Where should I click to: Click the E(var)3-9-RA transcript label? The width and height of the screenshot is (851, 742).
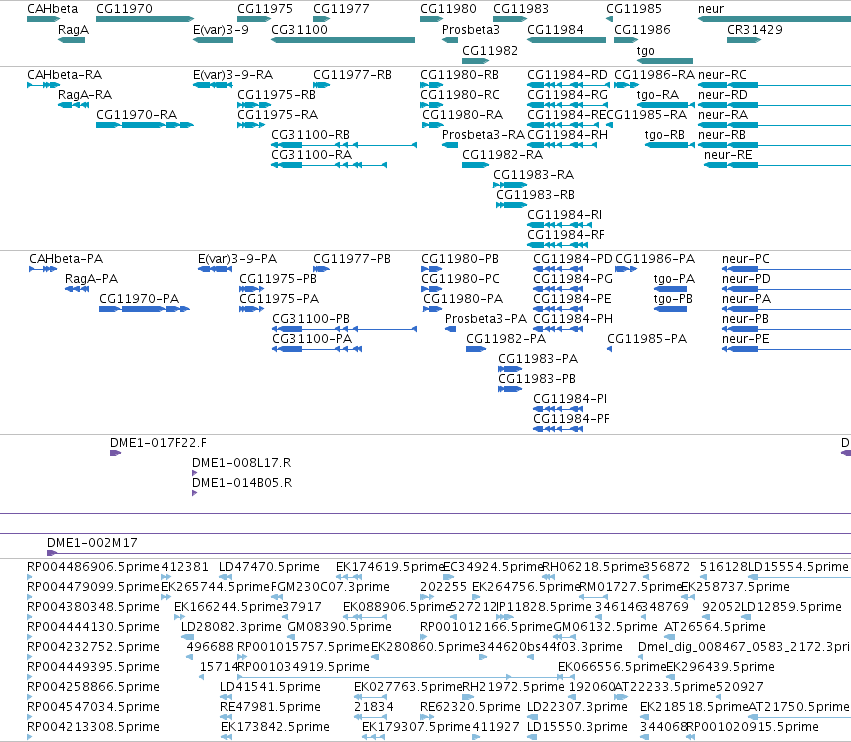233,74
